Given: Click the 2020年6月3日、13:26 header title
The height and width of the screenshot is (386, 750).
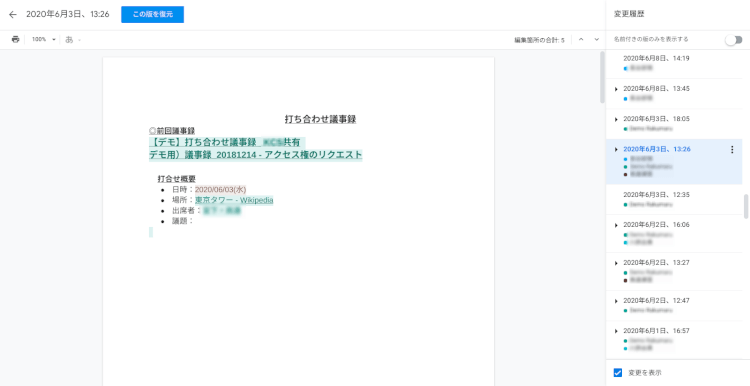Looking at the screenshot, I should click(x=67, y=14).
